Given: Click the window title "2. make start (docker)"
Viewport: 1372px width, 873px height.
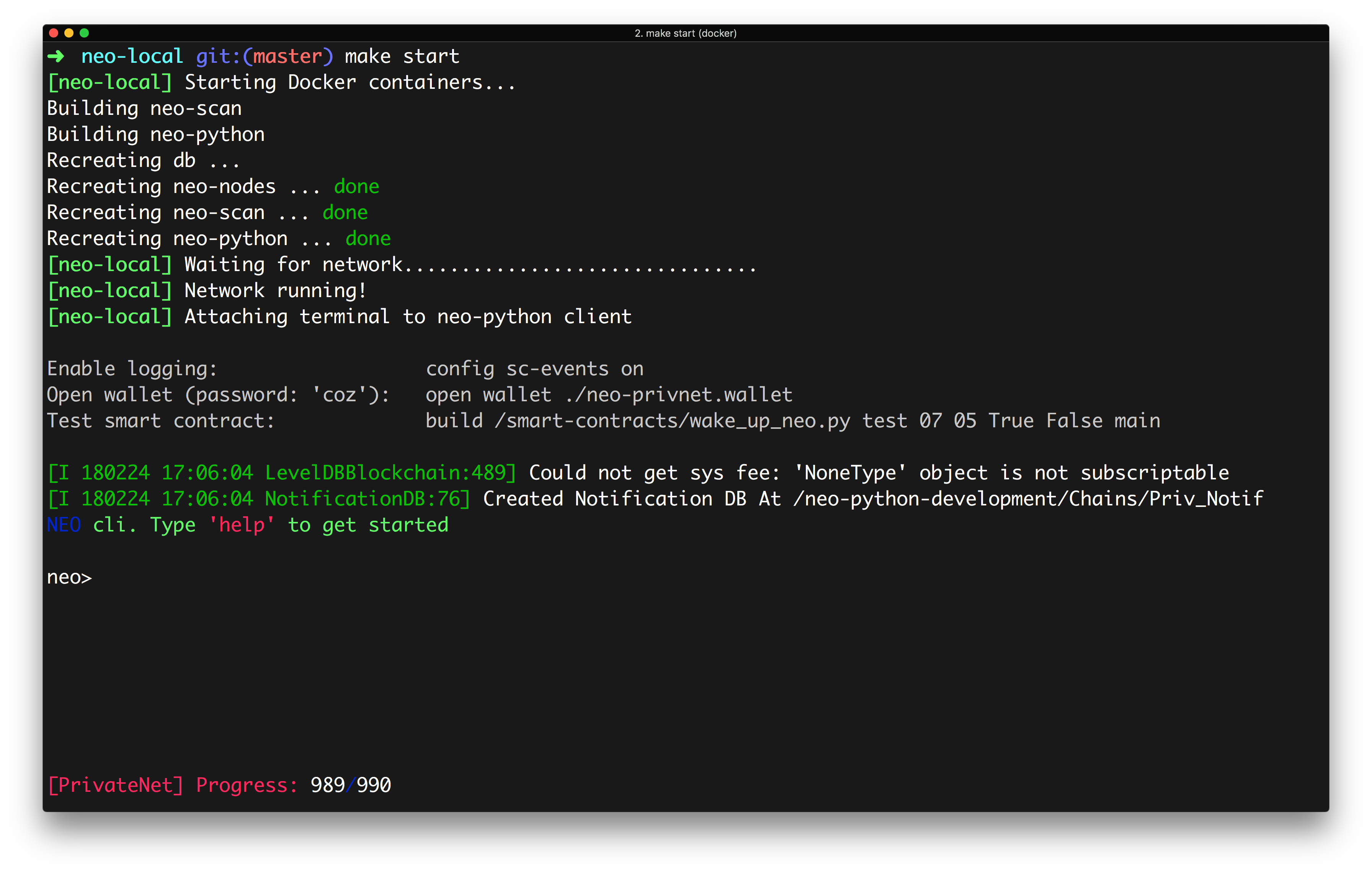Looking at the screenshot, I should [x=686, y=33].
